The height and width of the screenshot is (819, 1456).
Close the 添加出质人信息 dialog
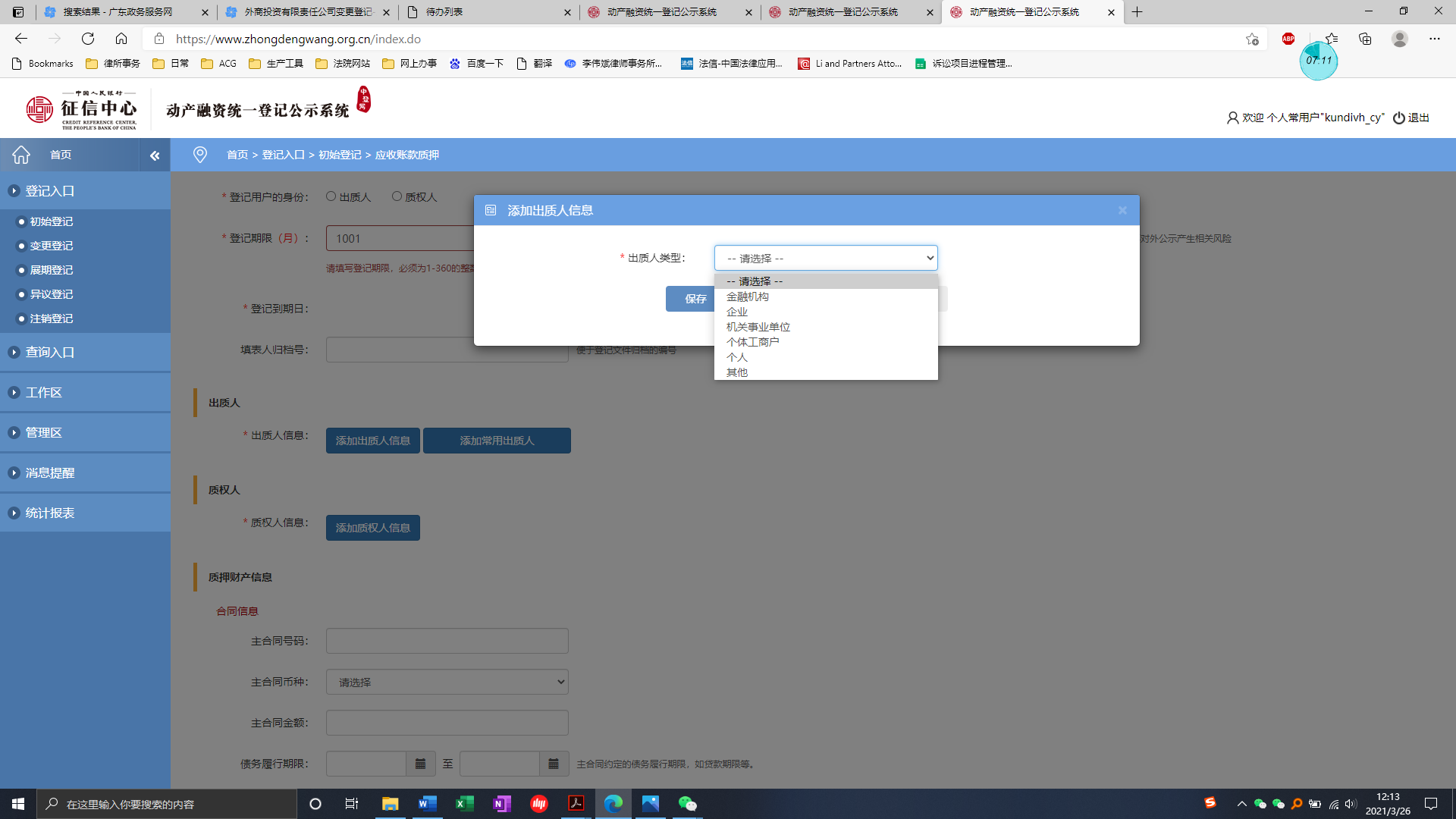1122,210
